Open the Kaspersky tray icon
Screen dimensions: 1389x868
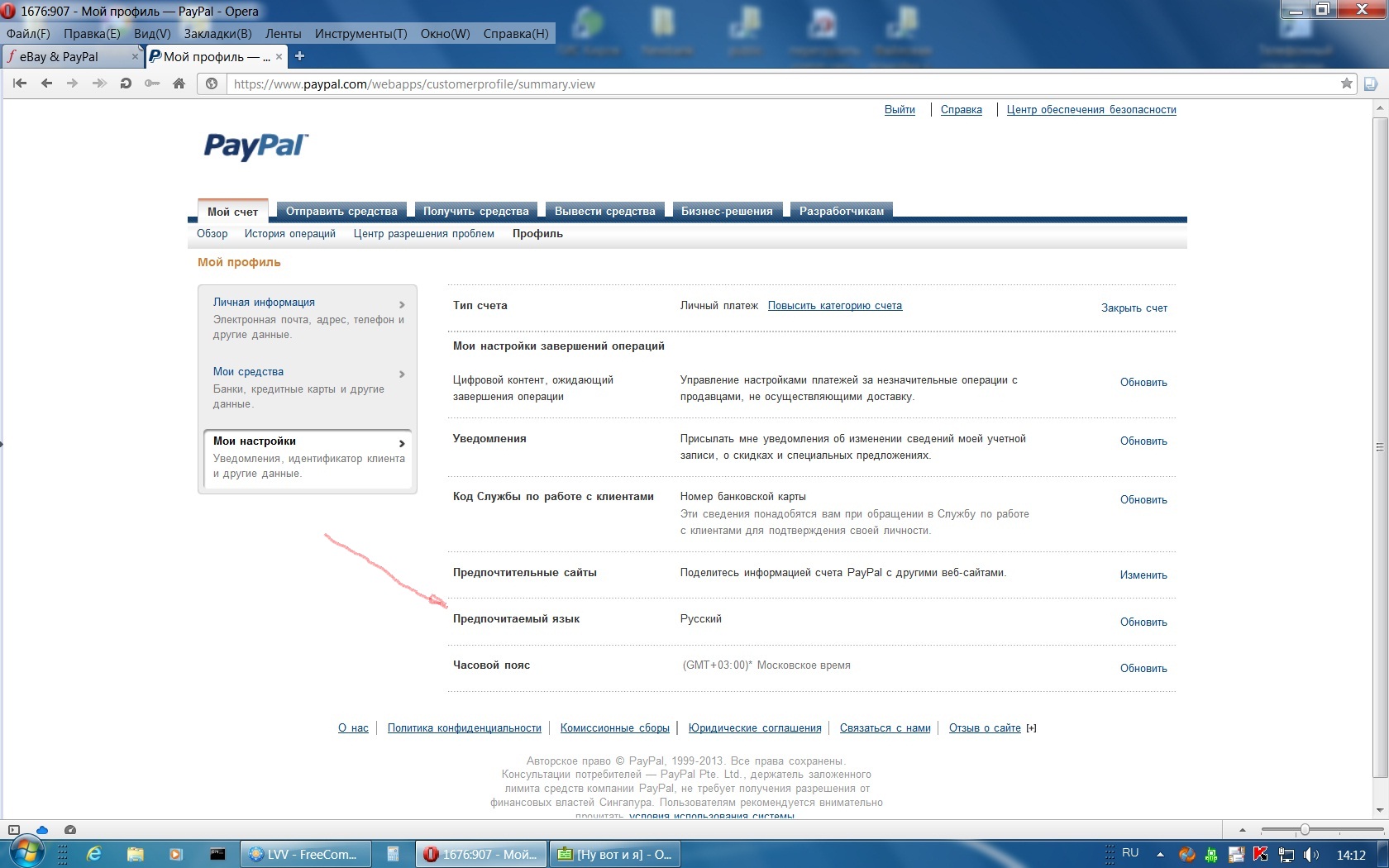click(x=1261, y=854)
